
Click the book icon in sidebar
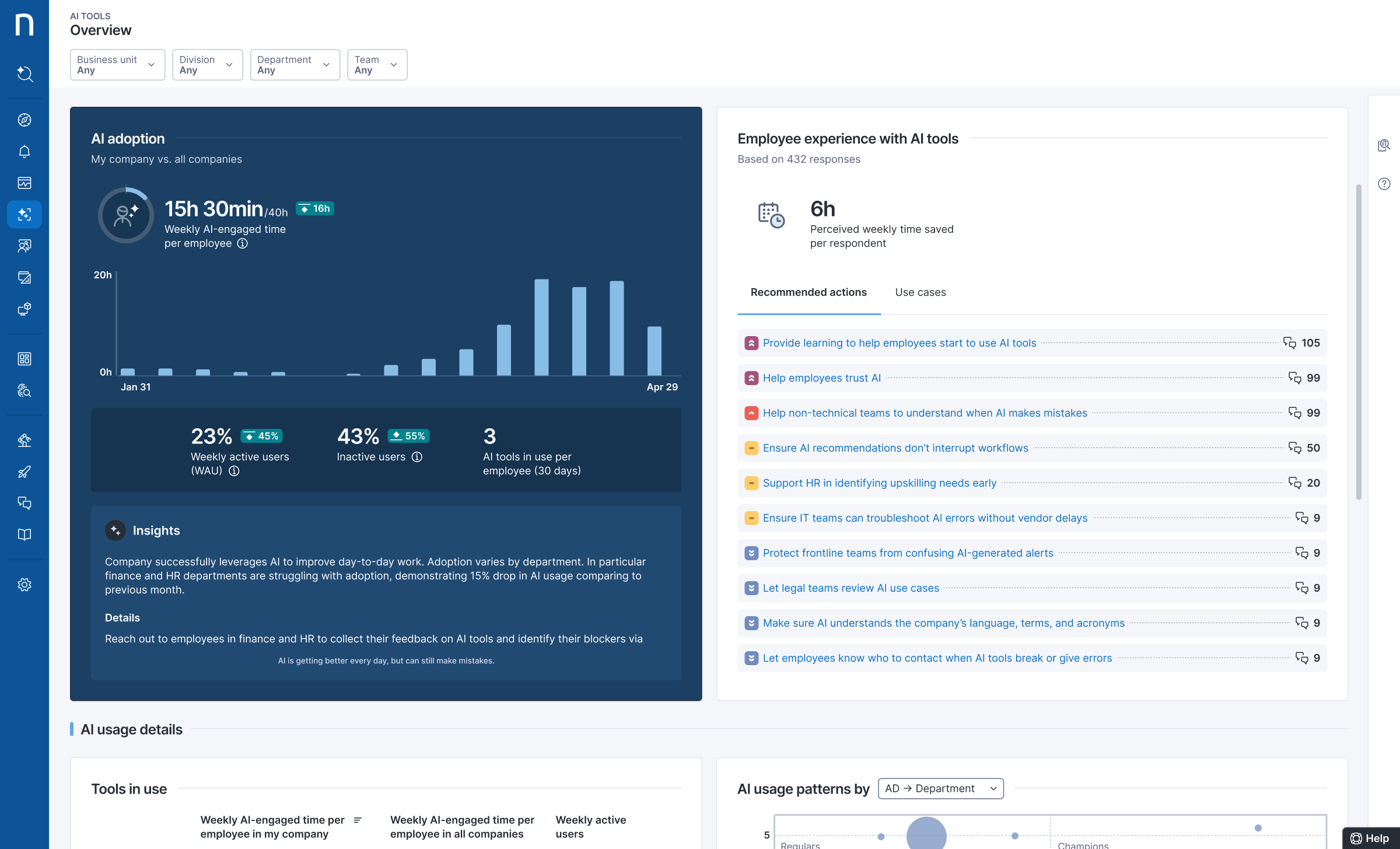pyautogui.click(x=24, y=534)
